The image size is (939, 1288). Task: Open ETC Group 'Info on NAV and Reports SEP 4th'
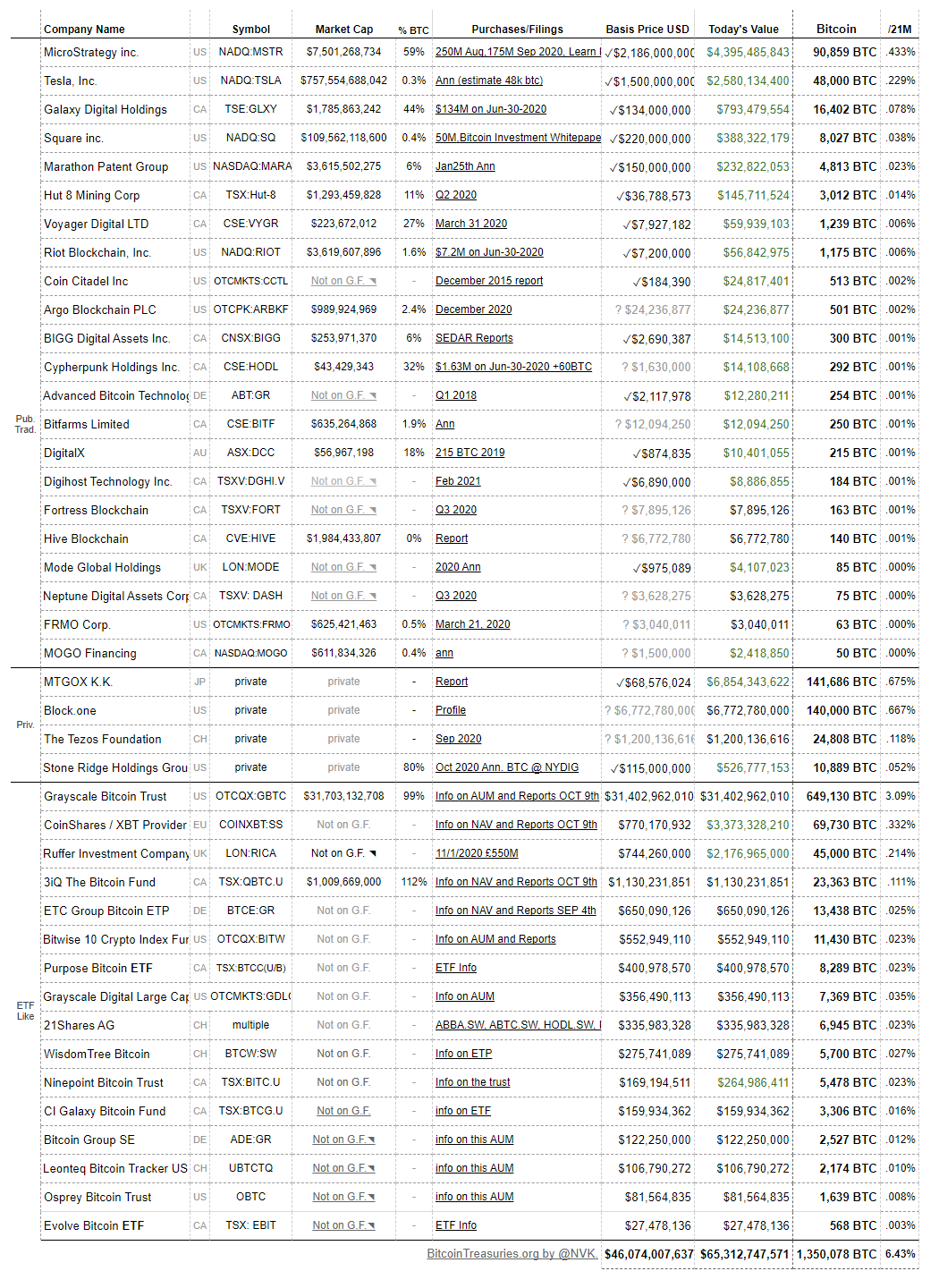[x=516, y=911]
